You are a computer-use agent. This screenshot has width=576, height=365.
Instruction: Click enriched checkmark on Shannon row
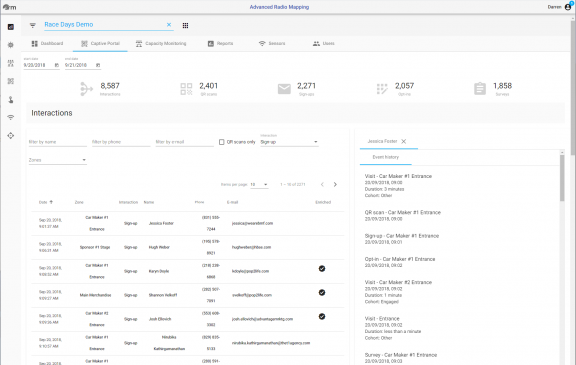tap(322, 292)
